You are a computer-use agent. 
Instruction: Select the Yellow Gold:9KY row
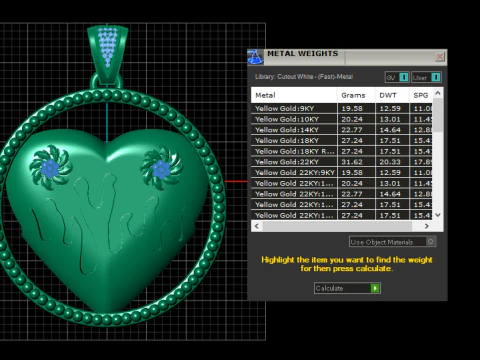click(x=342, y=108)
